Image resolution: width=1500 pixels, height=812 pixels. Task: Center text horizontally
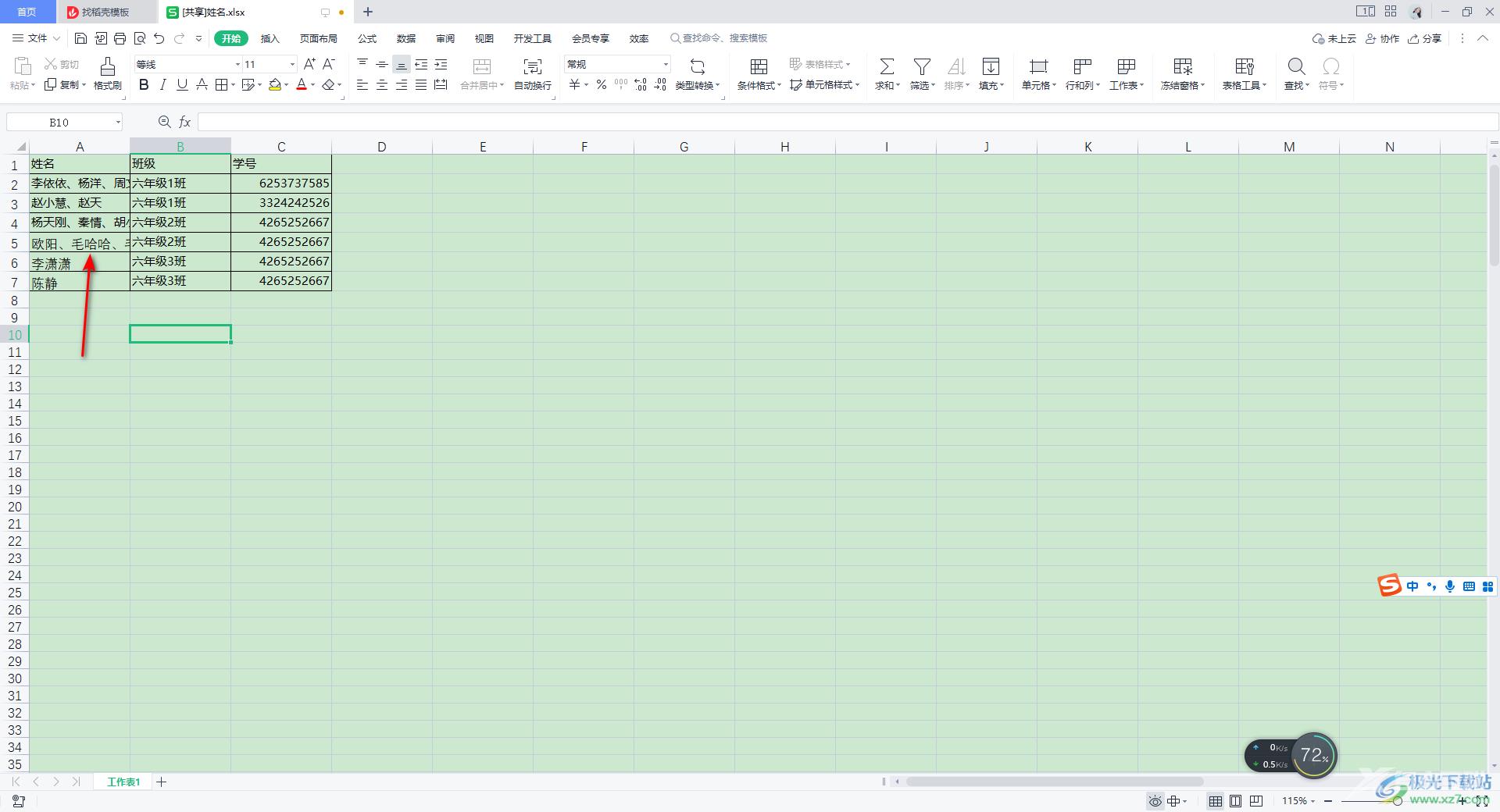click(x=382, y=85)
